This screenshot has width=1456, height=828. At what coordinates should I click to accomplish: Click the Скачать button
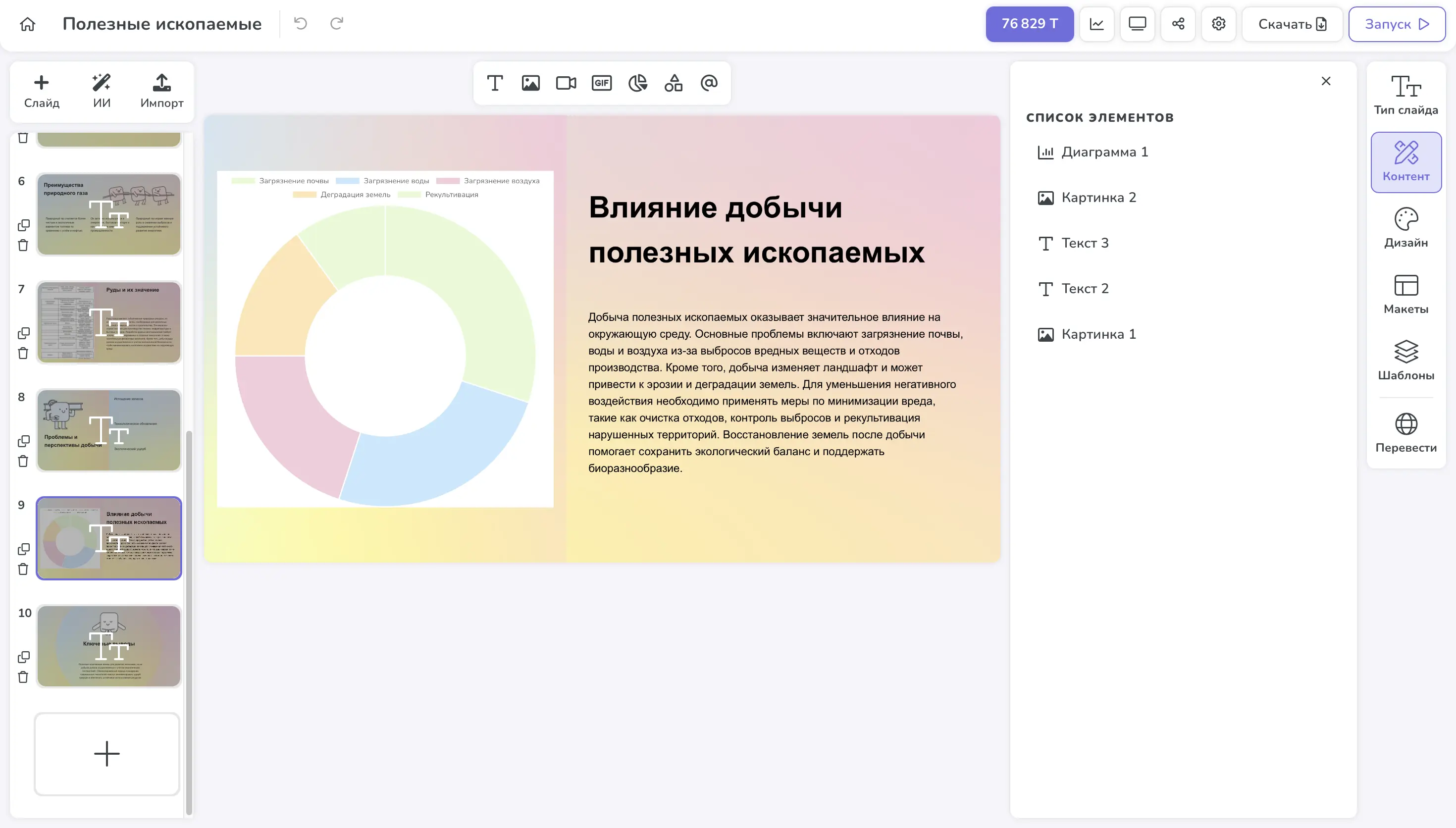coord(1292,24)
